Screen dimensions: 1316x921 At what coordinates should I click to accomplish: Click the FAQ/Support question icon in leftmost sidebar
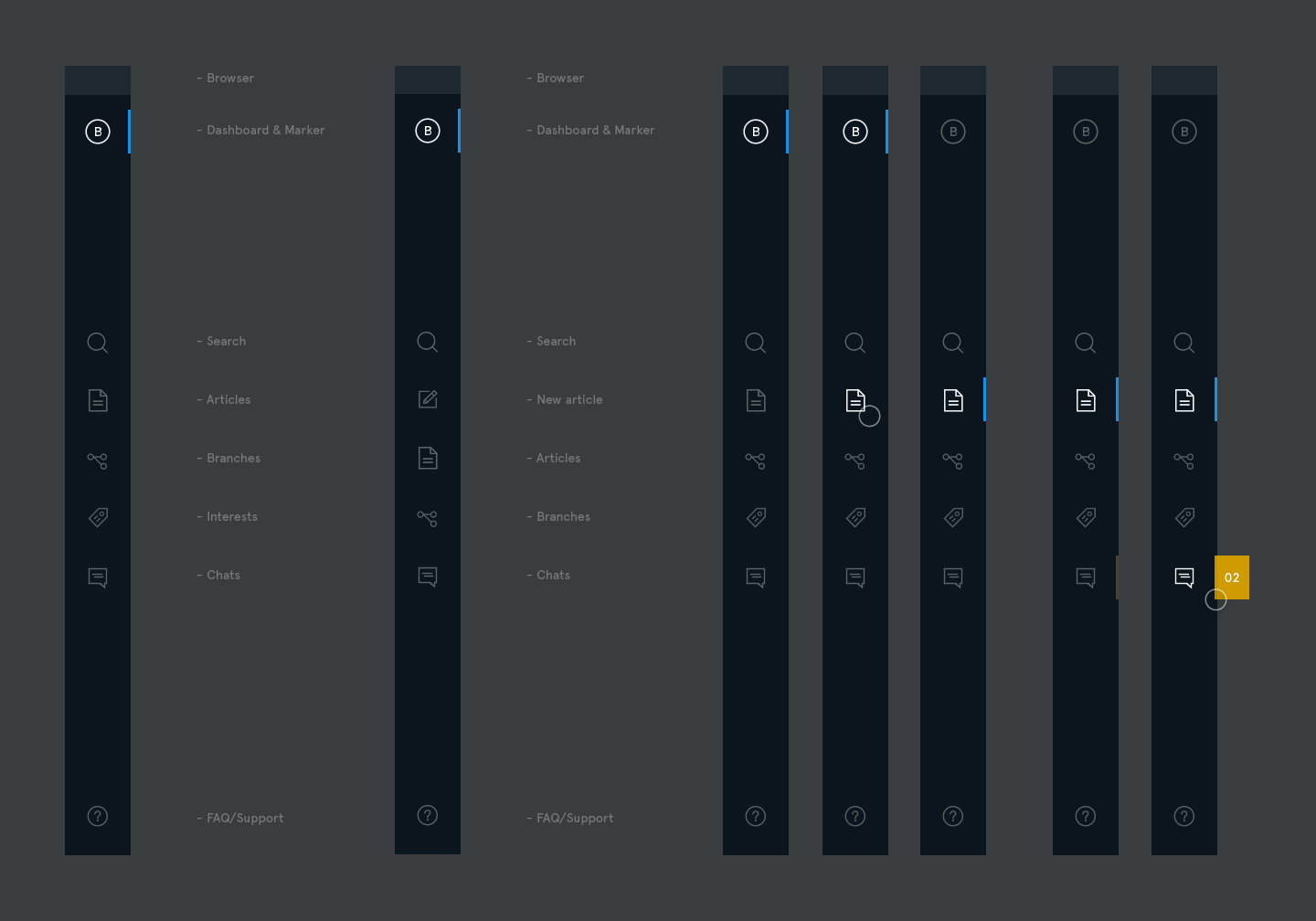pyautogui.click(x=98, y=816)
